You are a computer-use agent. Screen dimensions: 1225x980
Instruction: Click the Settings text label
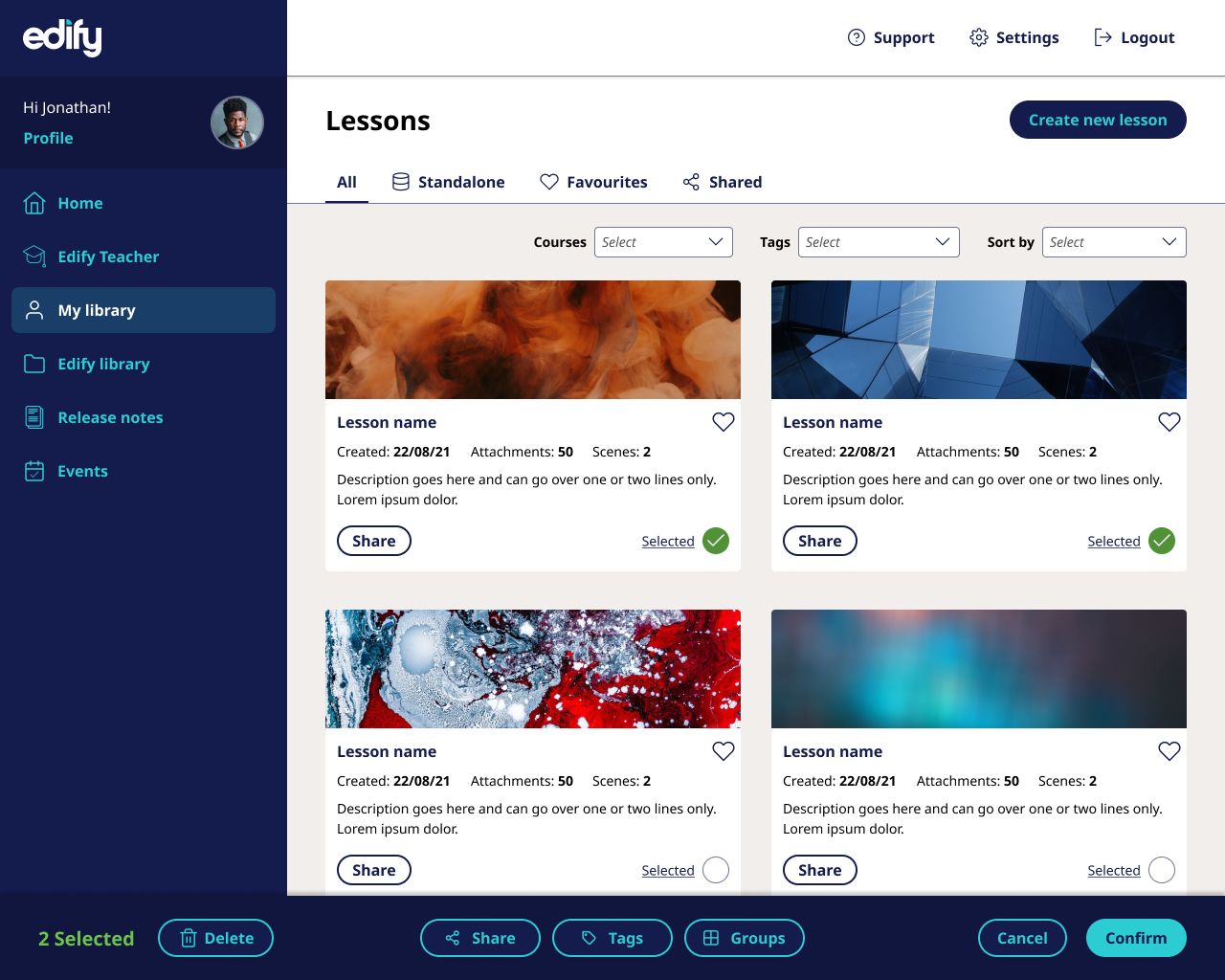click(x=1027, y=37)
